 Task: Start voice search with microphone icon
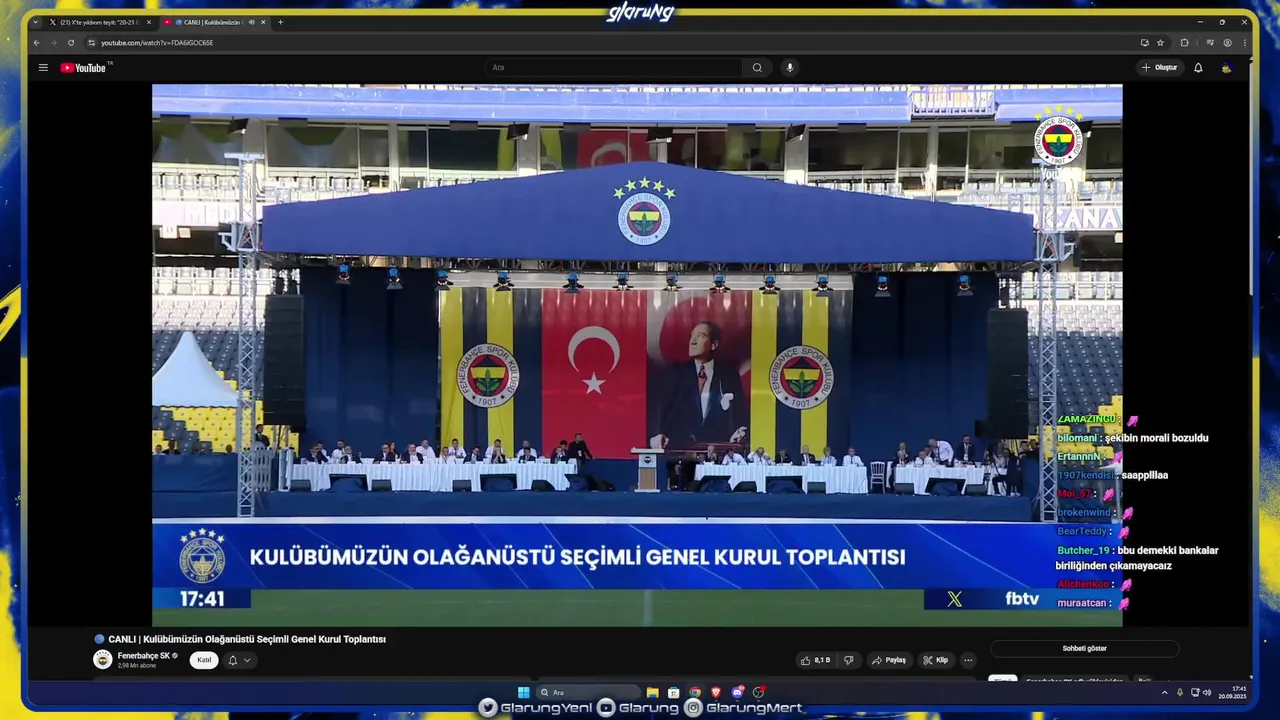pyautogui.click(x=790, y=68)
